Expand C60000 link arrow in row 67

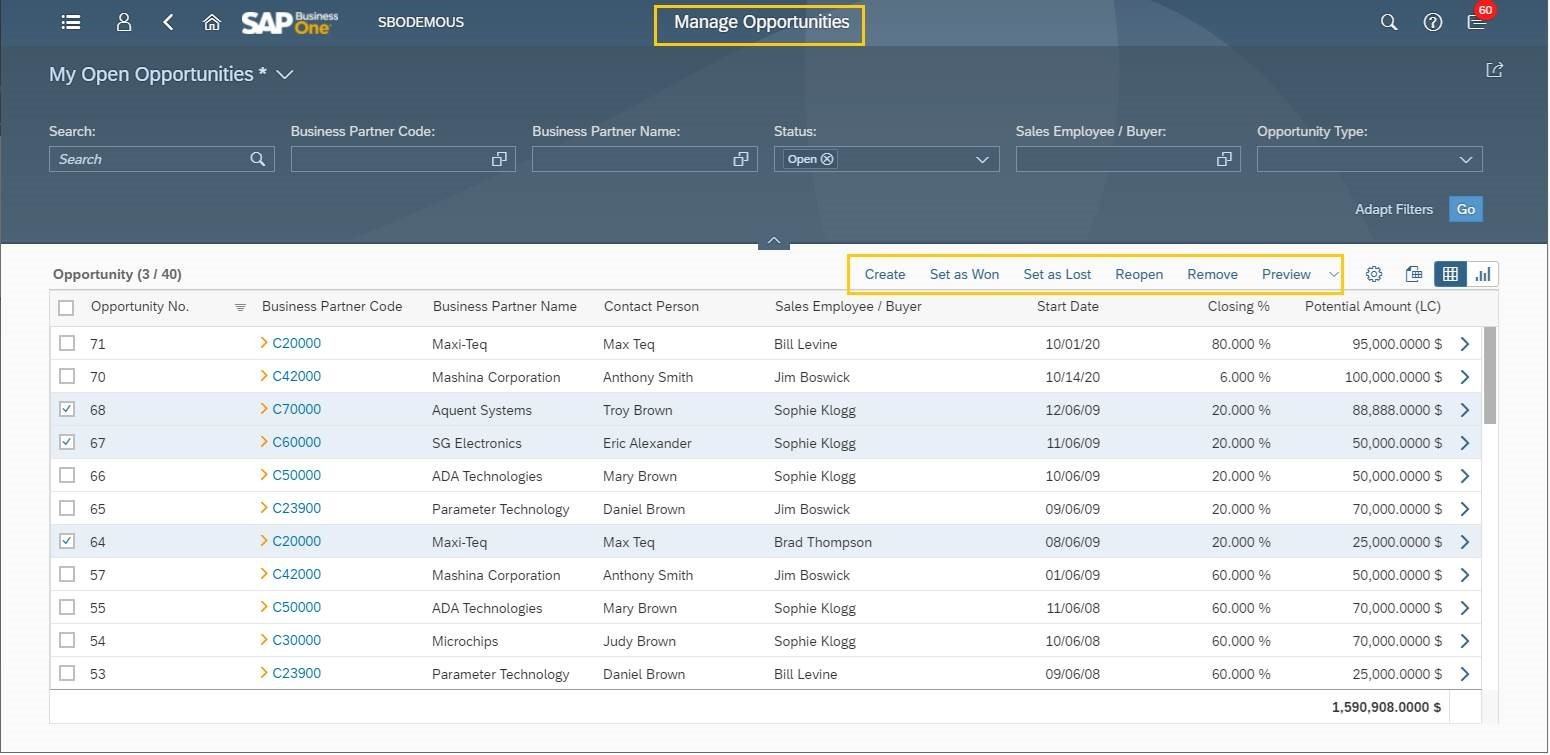click(x=264, y=442)
